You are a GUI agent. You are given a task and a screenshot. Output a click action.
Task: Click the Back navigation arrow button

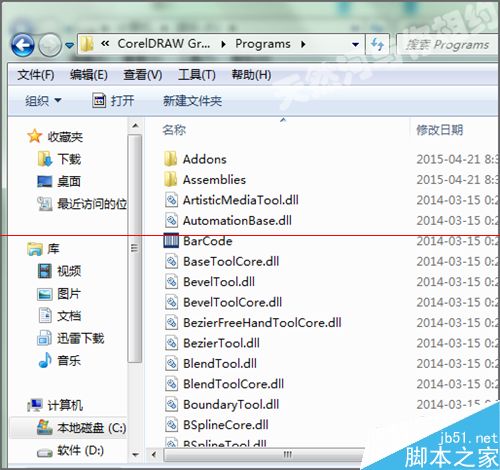(x=23, y=44)
